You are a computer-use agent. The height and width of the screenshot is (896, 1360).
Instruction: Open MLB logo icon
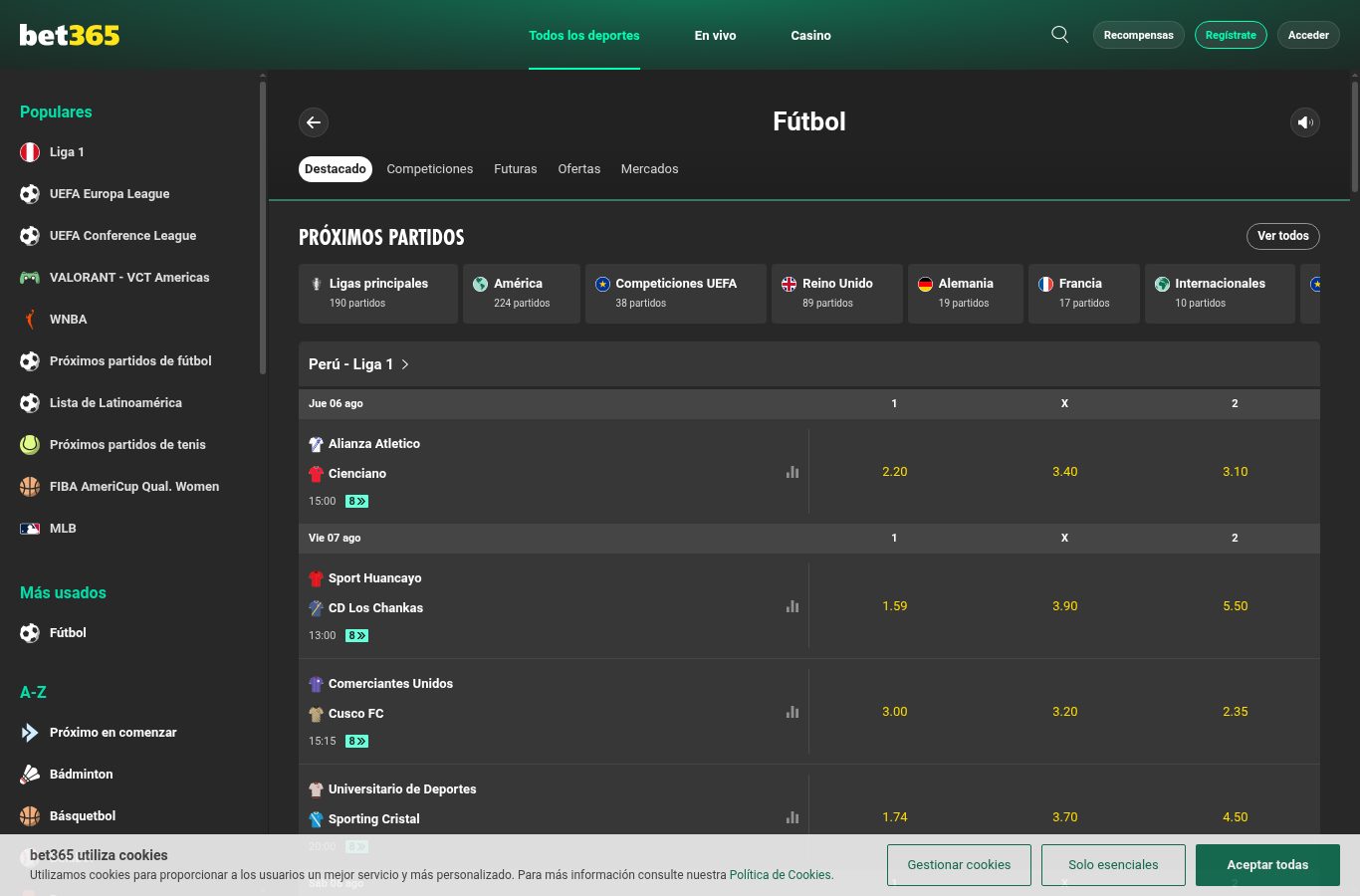(30, 529)
